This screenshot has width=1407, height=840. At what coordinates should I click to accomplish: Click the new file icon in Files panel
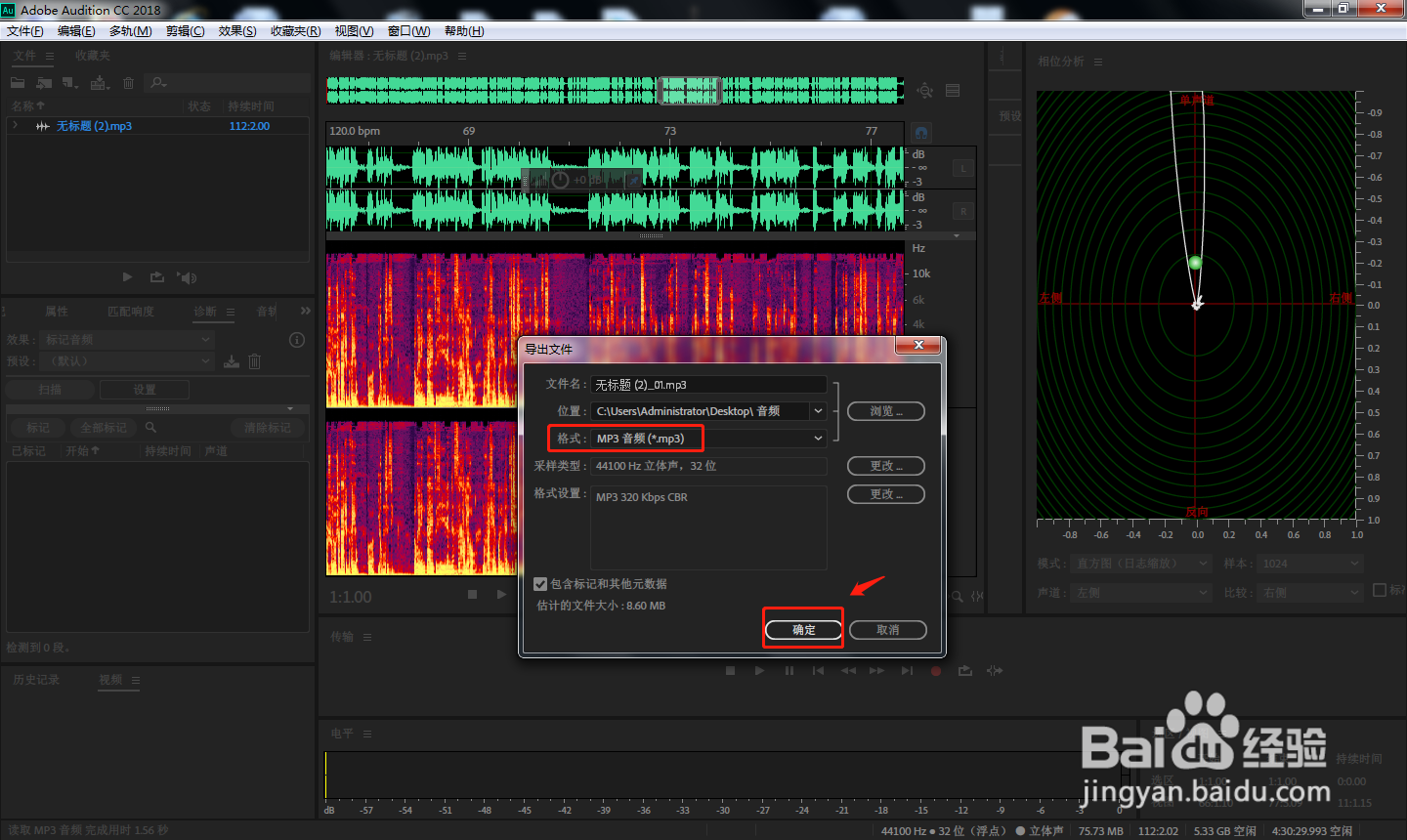(70, 83)
